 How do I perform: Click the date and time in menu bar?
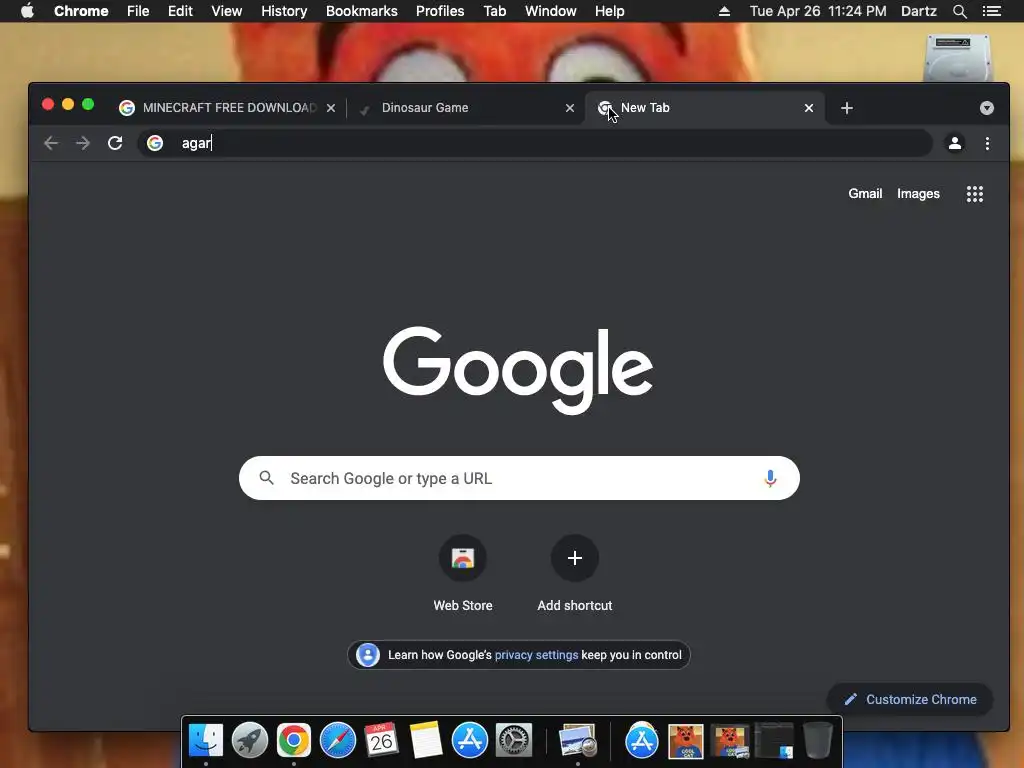(x=818, y=11)
